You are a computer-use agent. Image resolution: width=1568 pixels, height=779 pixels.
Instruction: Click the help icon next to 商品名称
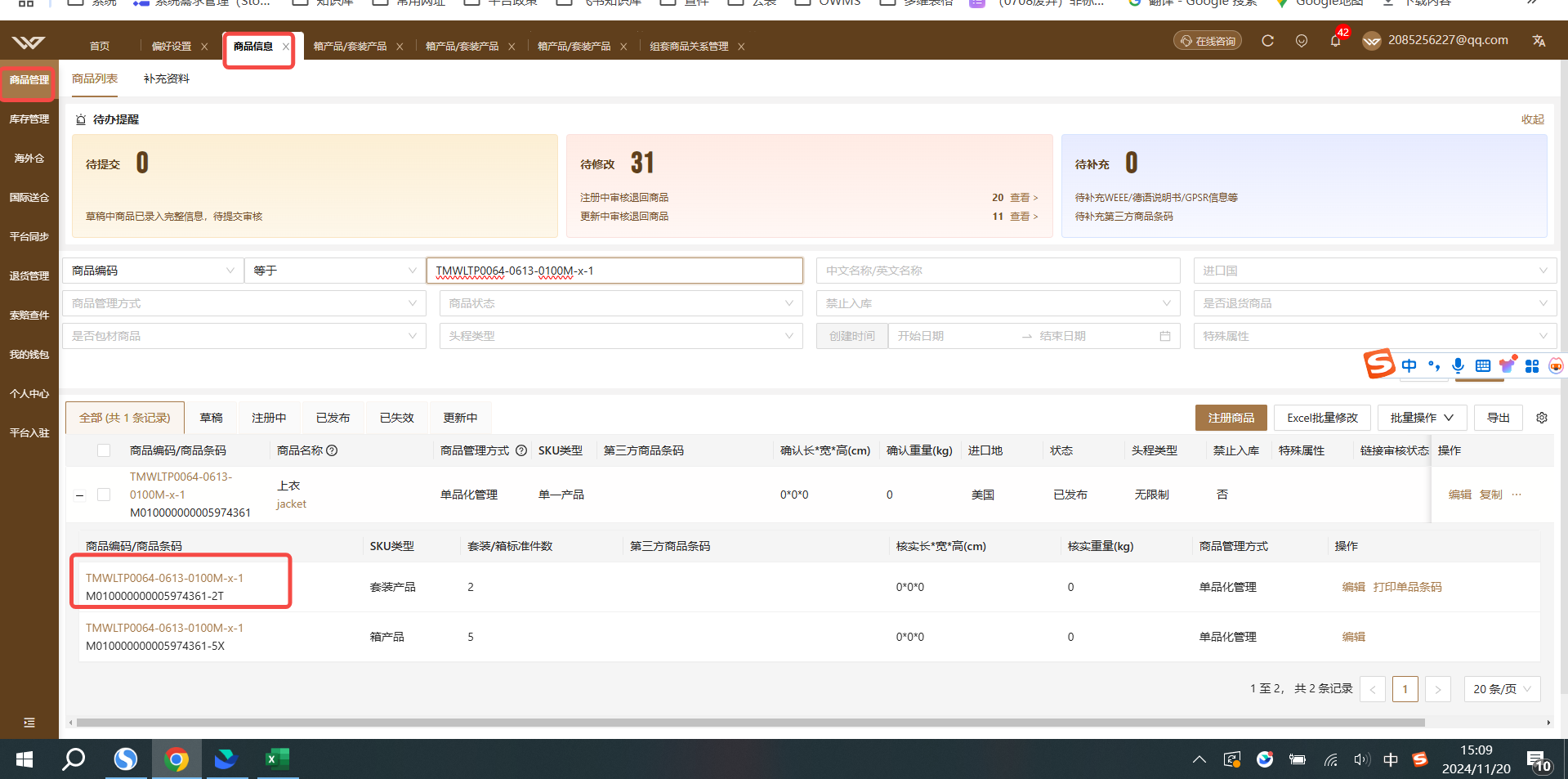[x=332, y=450]
